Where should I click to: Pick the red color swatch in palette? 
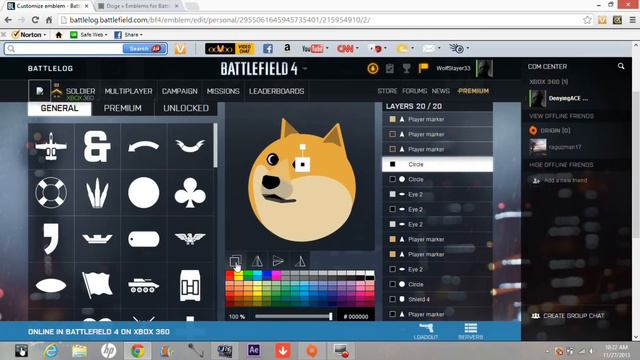[230, 276]
